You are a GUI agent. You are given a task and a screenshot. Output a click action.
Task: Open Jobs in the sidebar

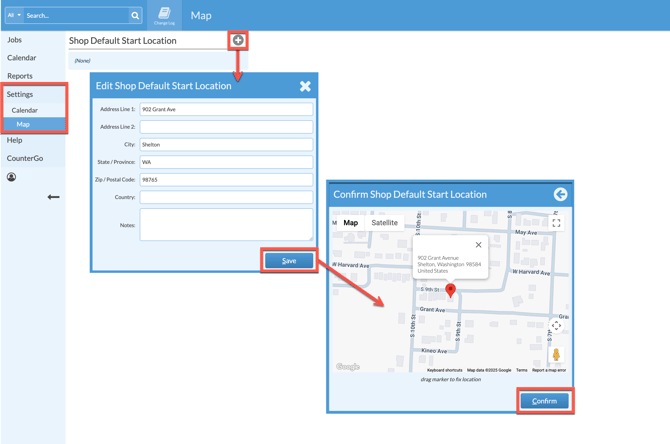(14, 40)
